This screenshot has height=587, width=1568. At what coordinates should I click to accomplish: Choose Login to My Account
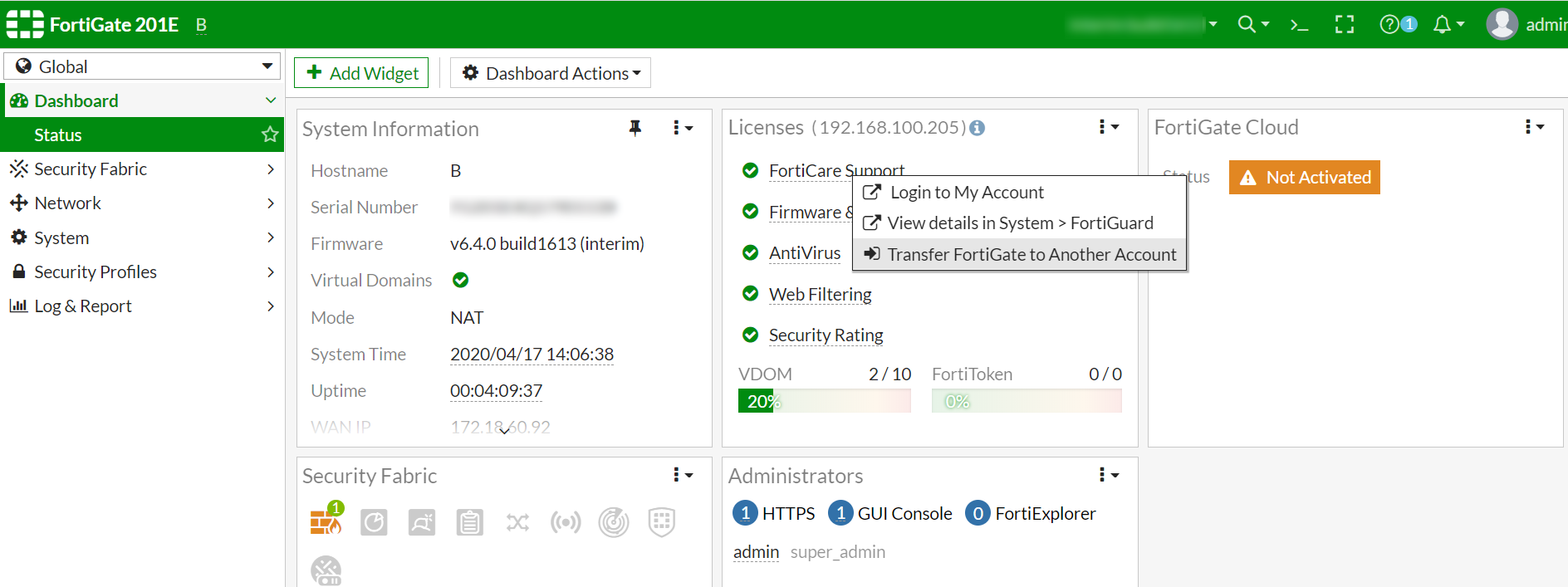966,193
